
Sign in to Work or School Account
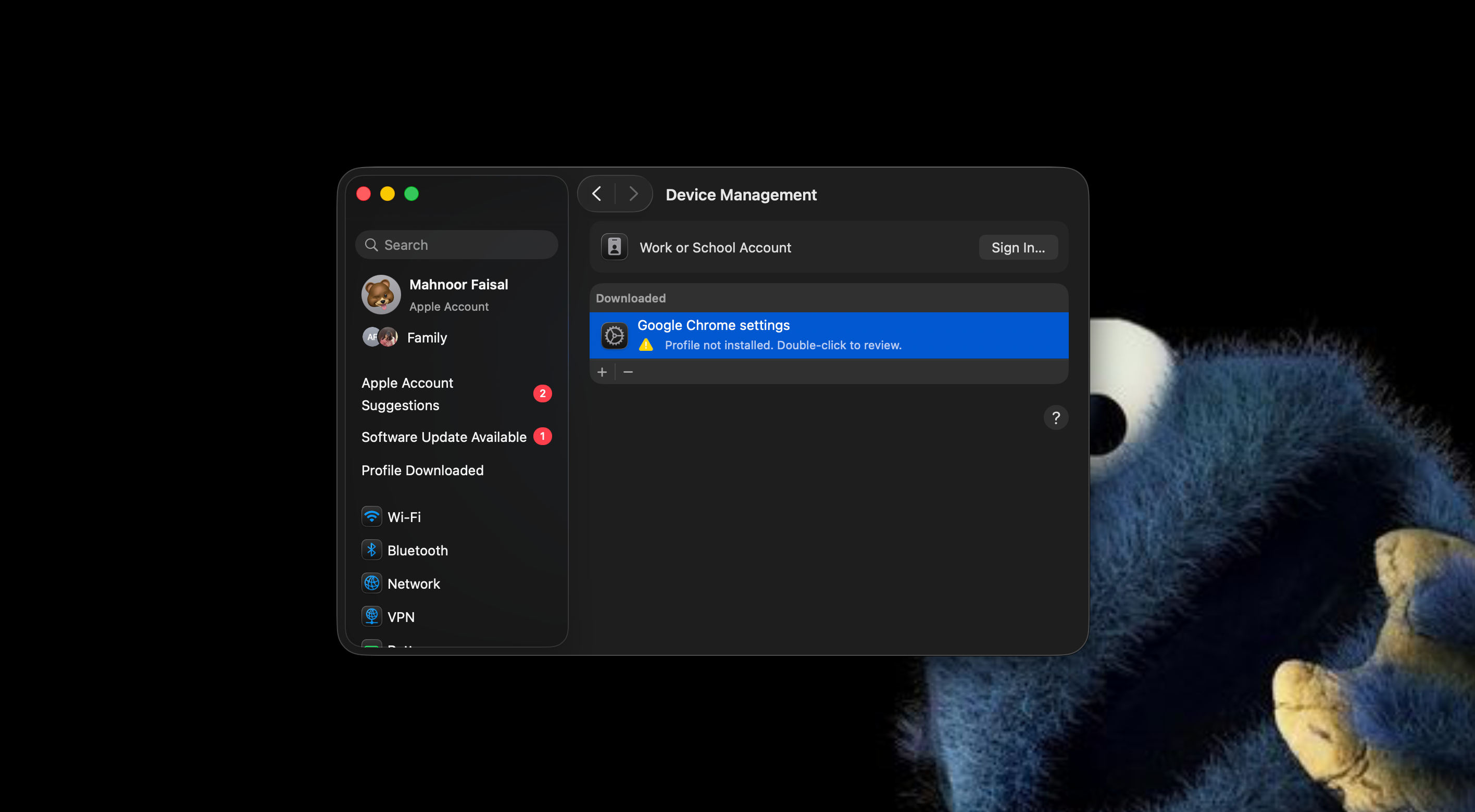[1018, 247]
